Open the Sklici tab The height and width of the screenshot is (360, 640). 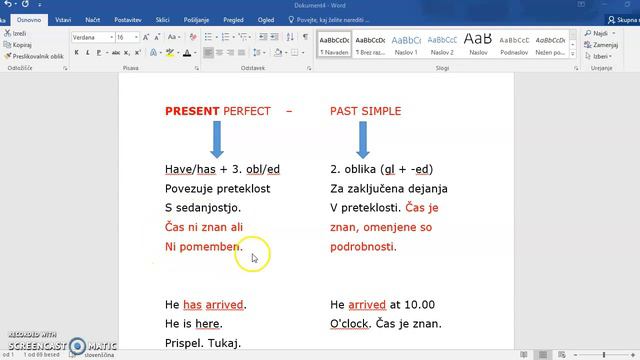[162, 20]
